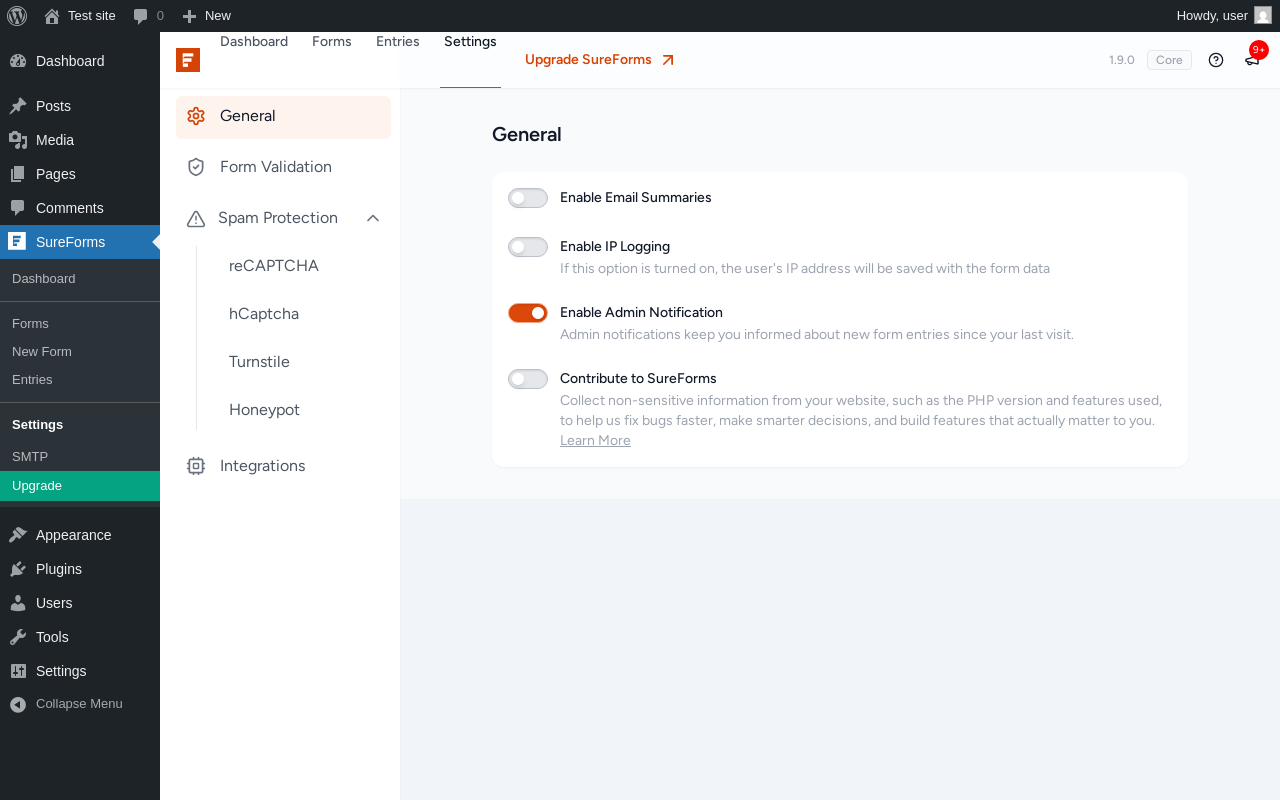Turn off Enable Admin Notification switch

[528, 313]
